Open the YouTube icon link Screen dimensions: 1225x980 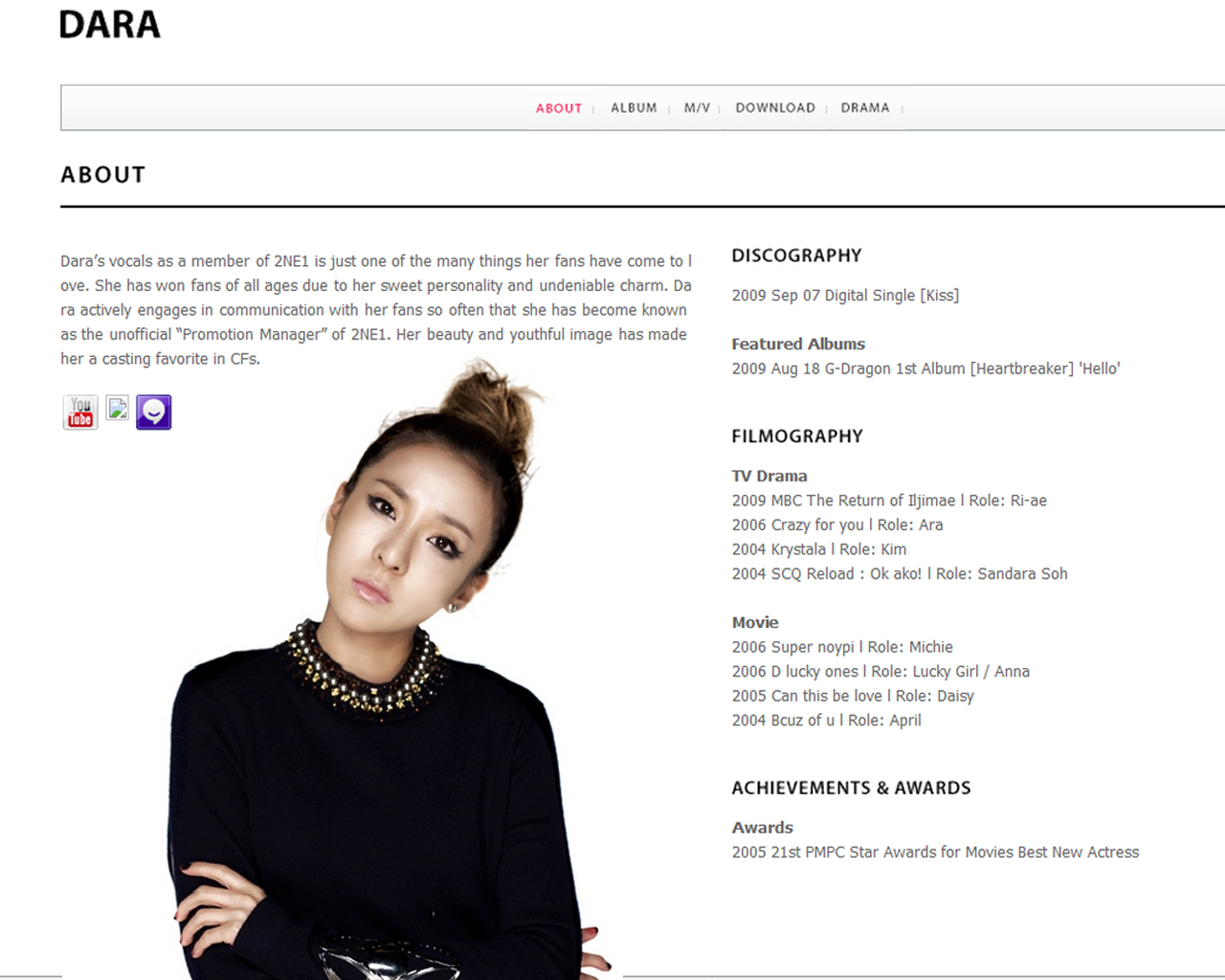tap(80, 412)
